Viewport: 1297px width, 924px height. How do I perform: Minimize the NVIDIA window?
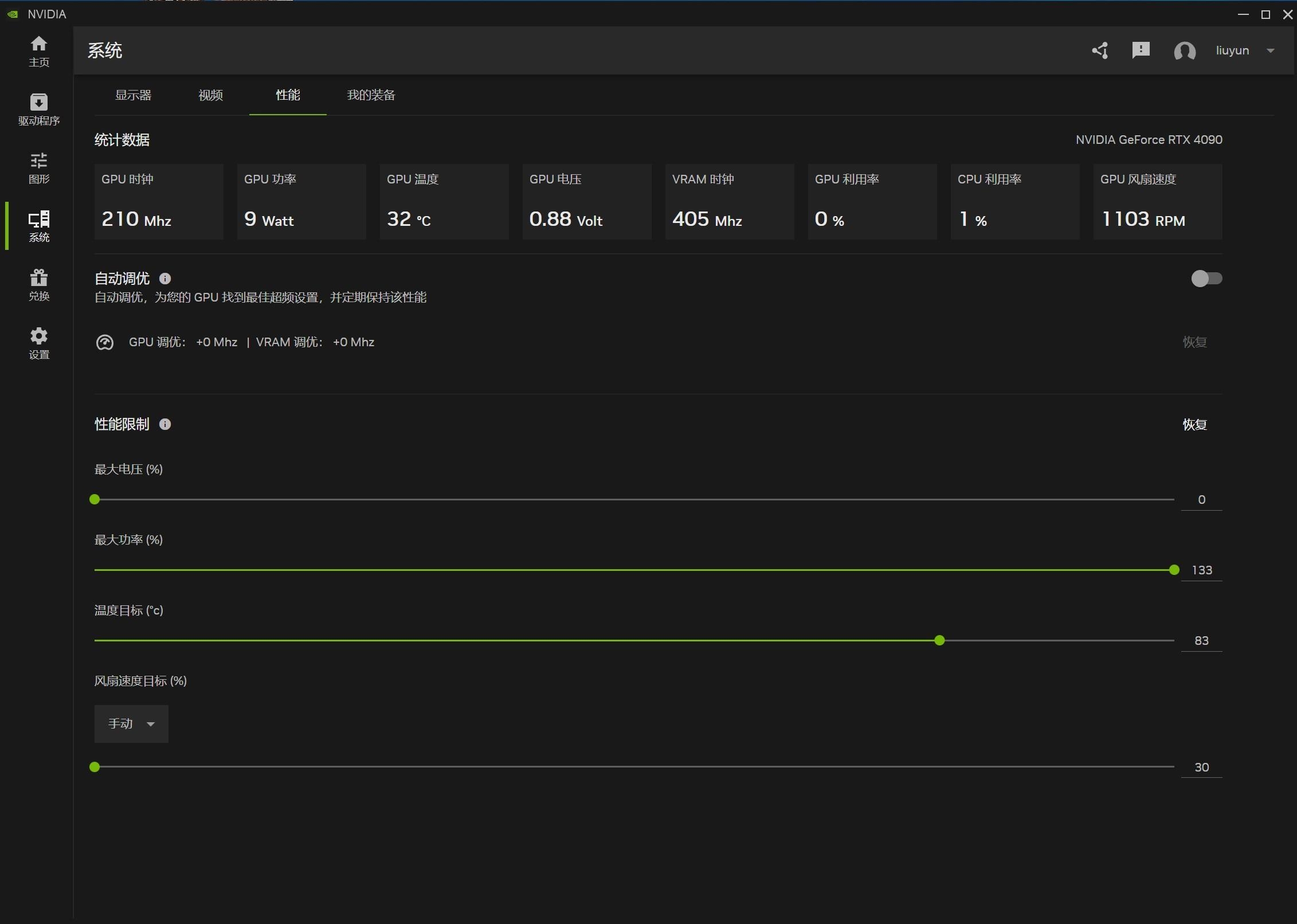(x=1243, y=14)
